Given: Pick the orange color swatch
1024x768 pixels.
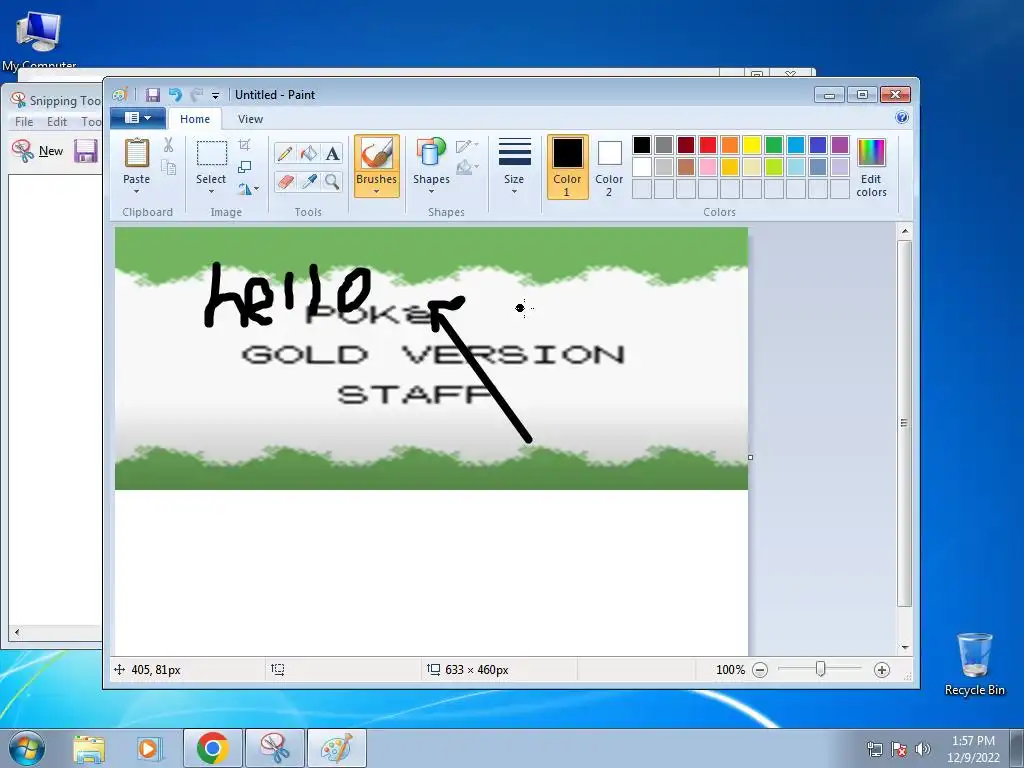Looking at the screenshot, I should coord(730,144).
